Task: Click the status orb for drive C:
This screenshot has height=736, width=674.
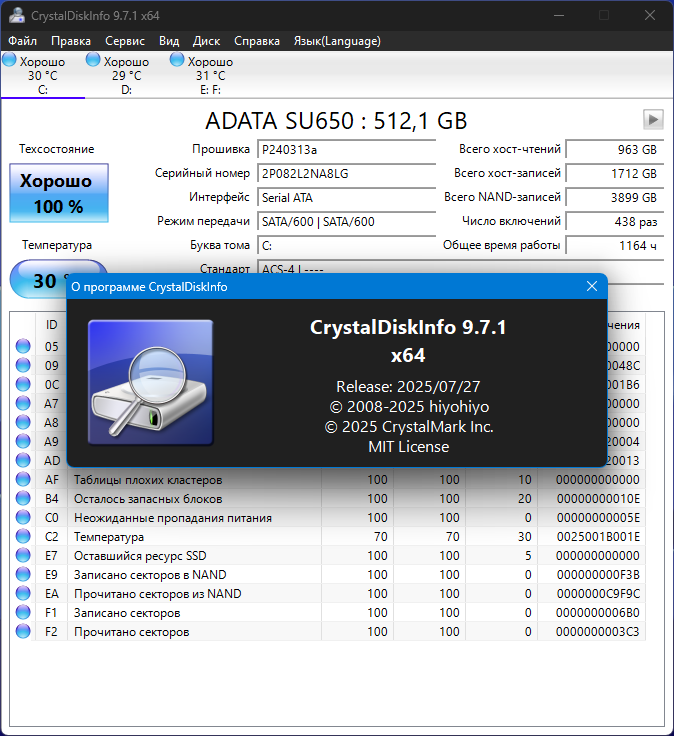Action: click(9, 60)
